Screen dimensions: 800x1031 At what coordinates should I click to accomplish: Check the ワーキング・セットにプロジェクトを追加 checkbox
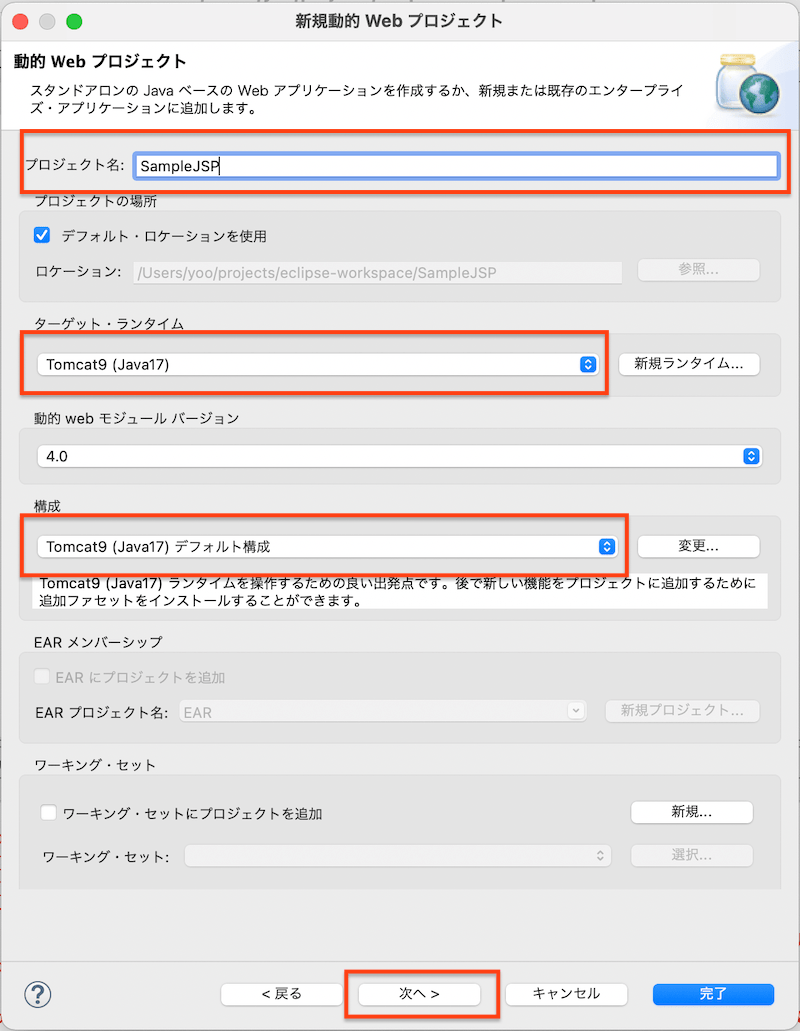(x=49, y=813)
